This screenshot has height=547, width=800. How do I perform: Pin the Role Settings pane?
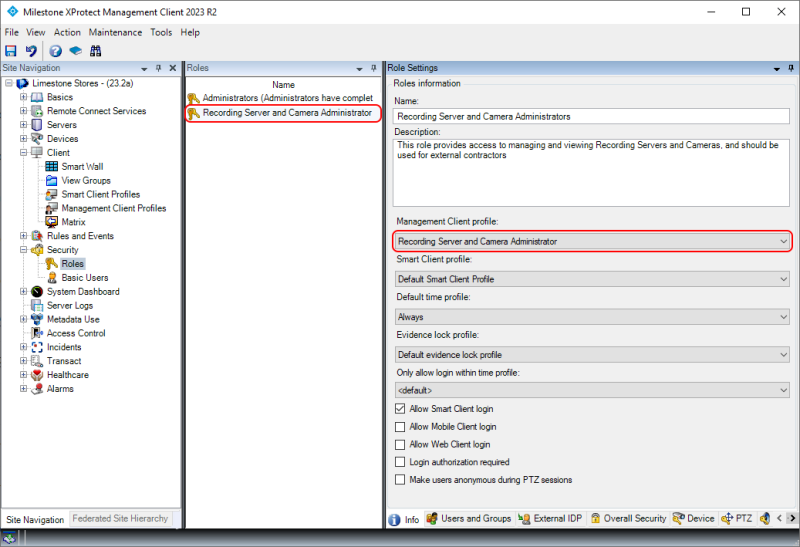pos(791,68)
